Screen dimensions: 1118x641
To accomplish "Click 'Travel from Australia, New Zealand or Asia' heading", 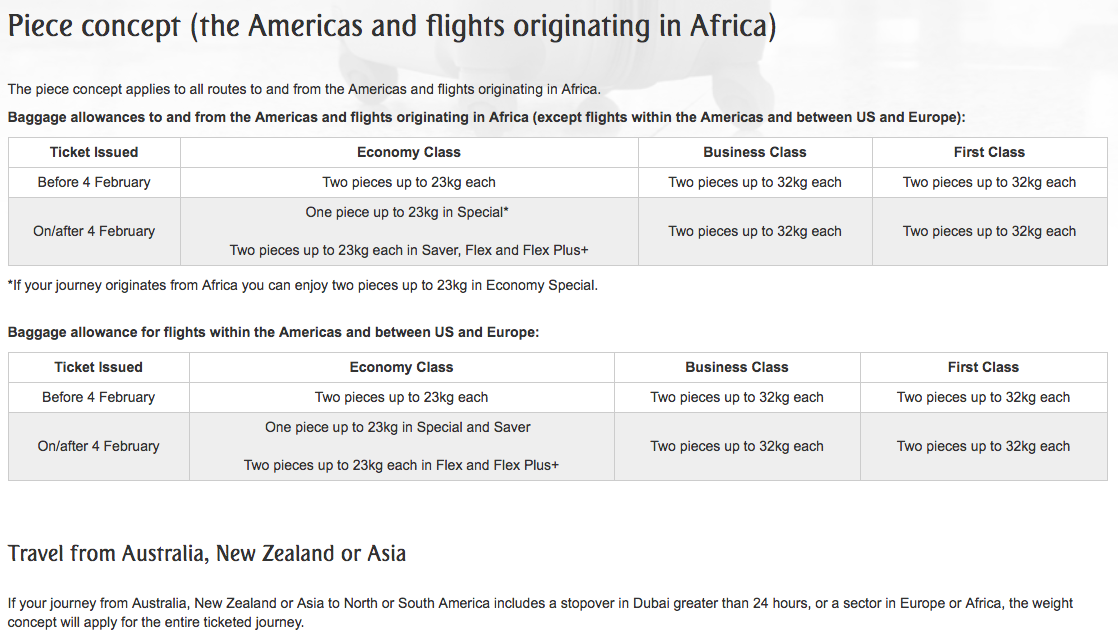I will pyautogui.click(x=207, y=553).
